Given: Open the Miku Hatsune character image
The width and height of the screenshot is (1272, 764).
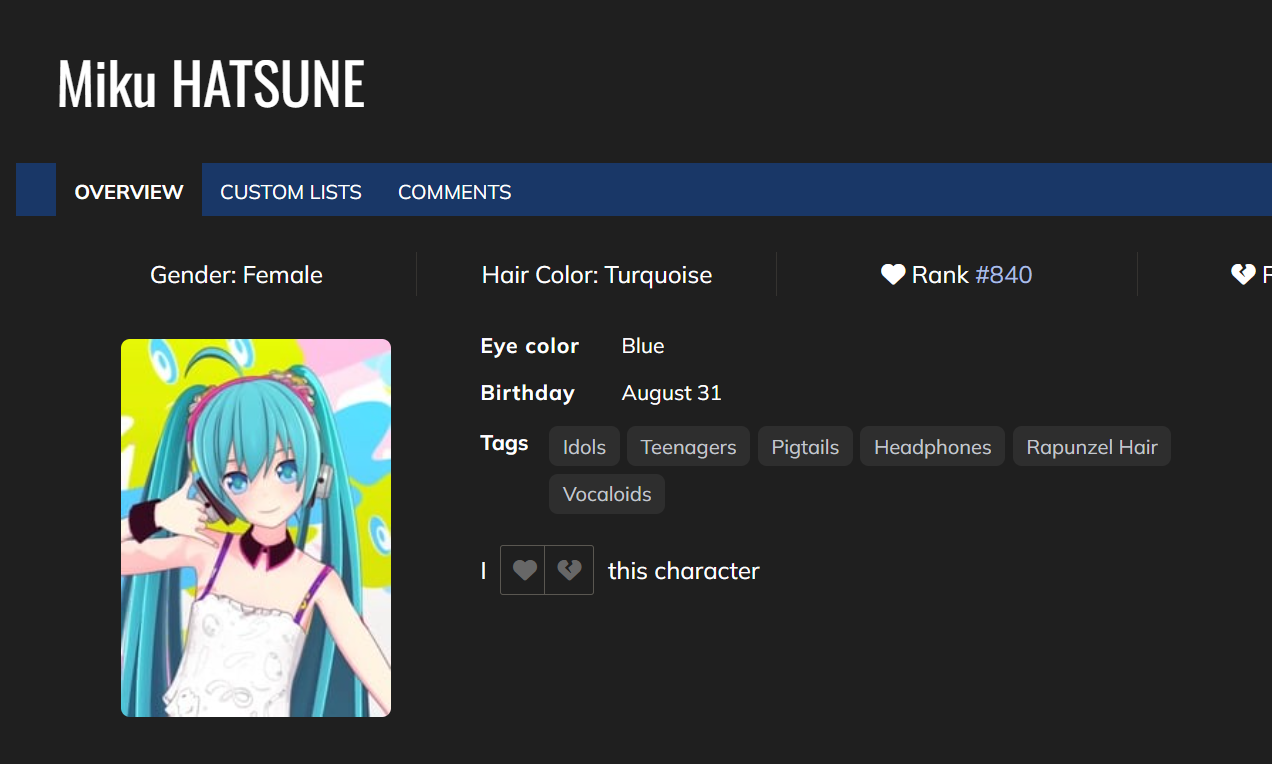Looking at the screenshot, I should (256, 528).
